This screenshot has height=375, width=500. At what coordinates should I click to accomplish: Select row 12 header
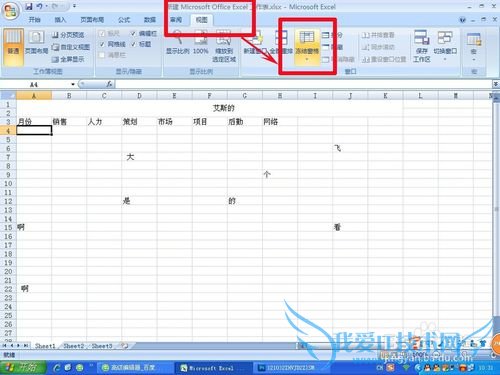coord(8,201)
